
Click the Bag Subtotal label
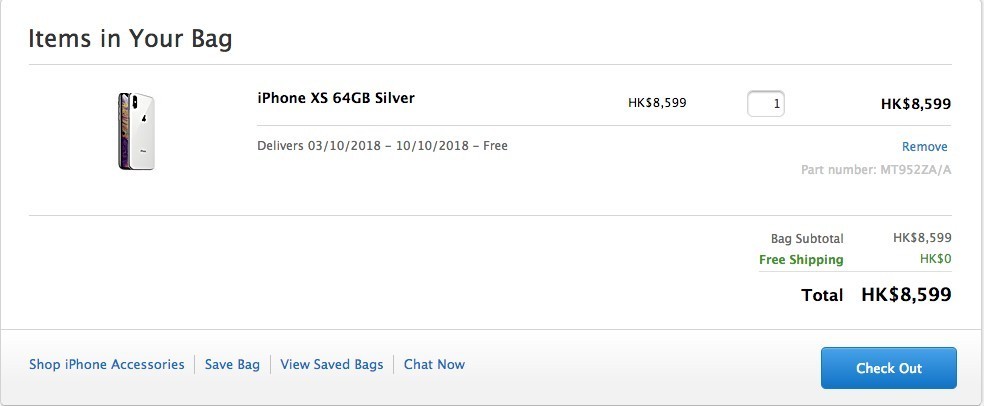[807, 239]
